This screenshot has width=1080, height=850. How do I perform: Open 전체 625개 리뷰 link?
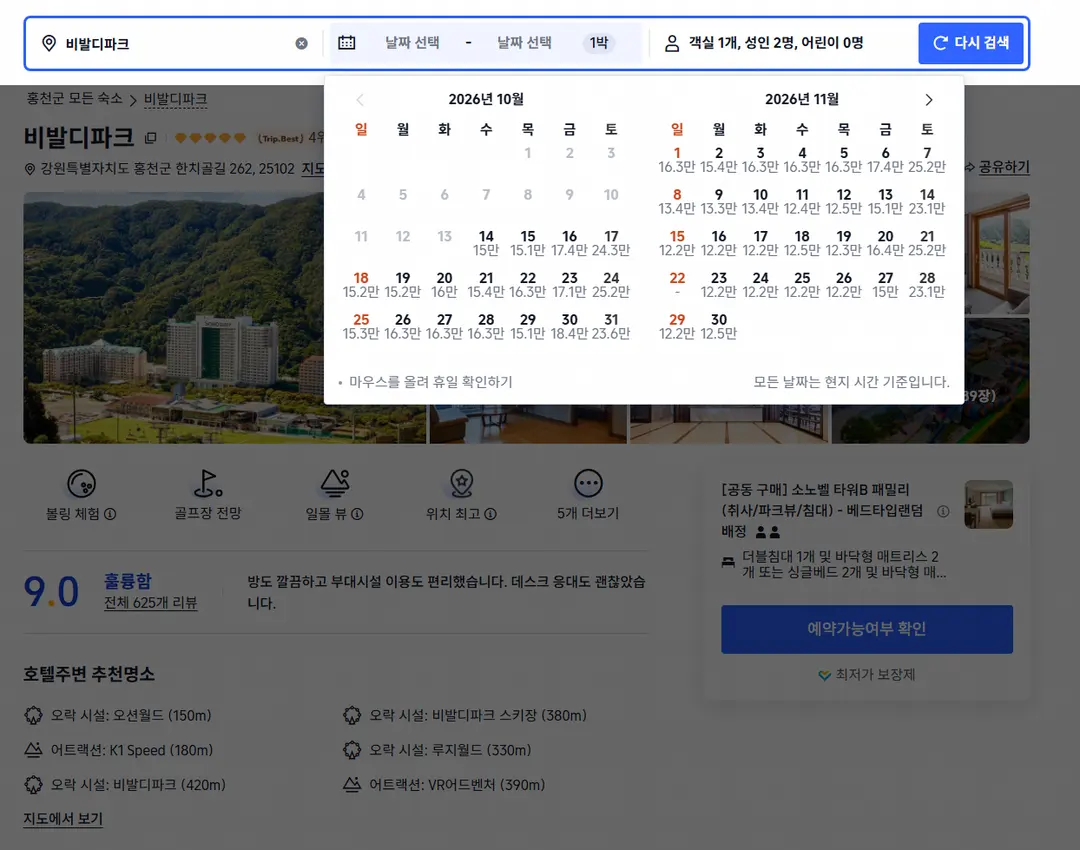[x=150, y=603]
